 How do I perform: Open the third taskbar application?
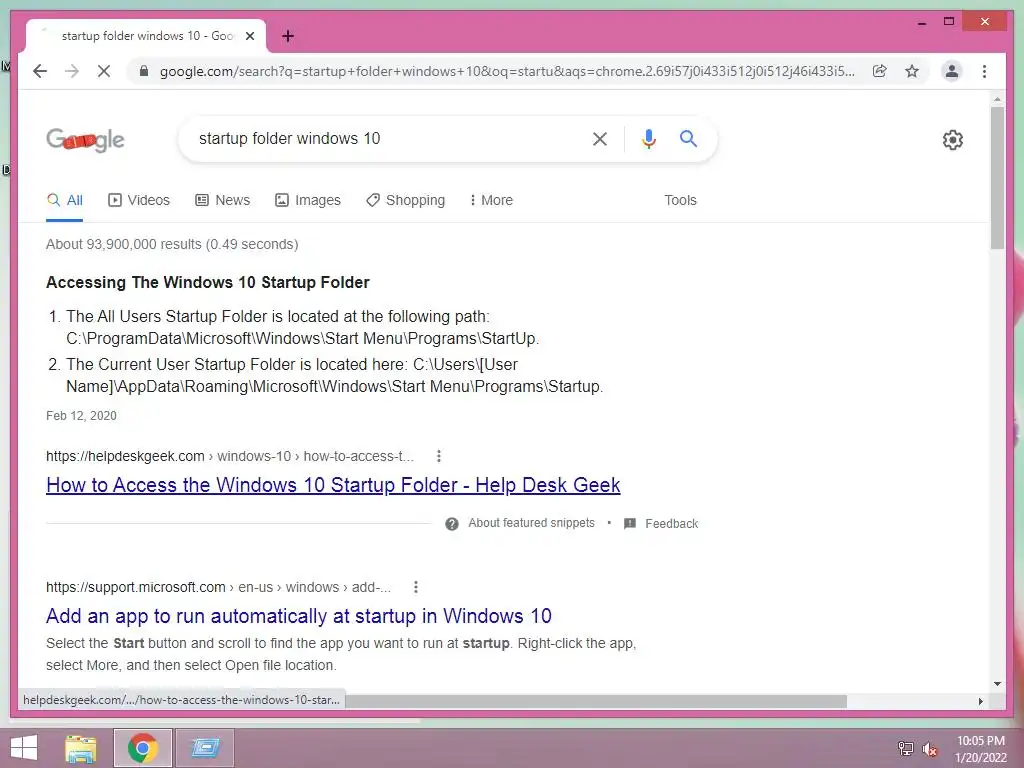coord(205,748)
